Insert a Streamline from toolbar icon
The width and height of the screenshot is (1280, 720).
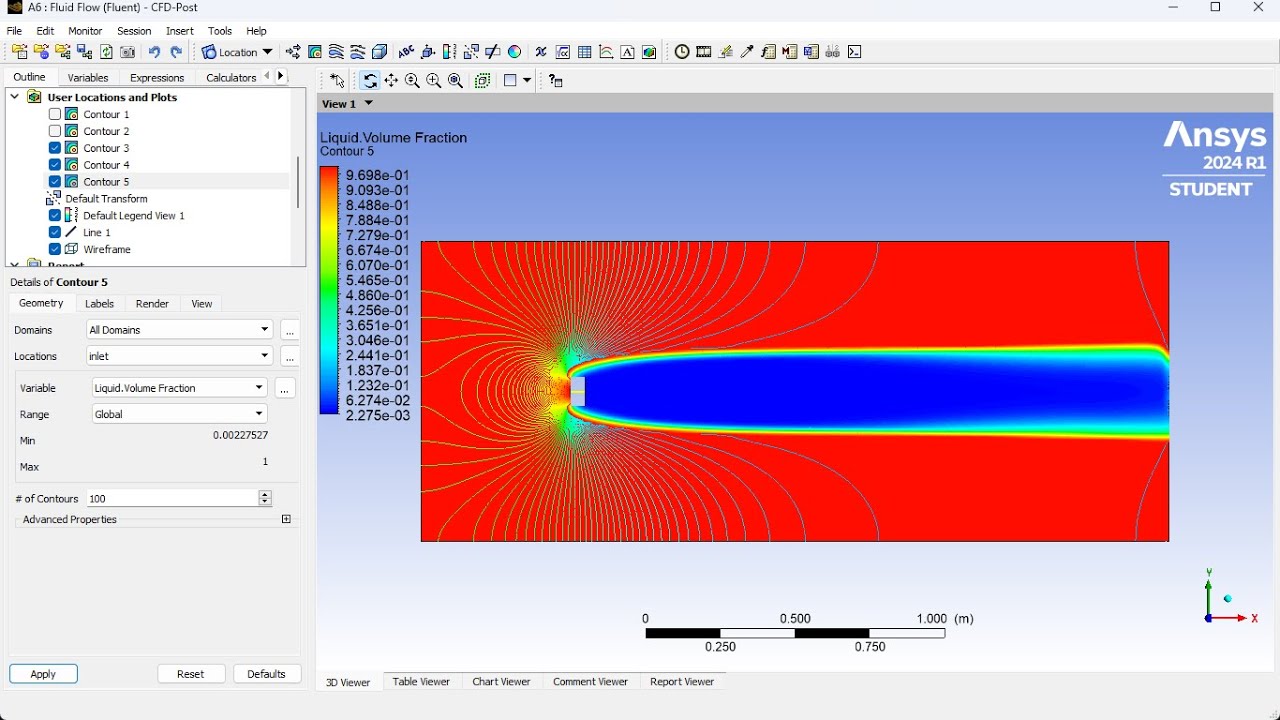pos(336,52)
